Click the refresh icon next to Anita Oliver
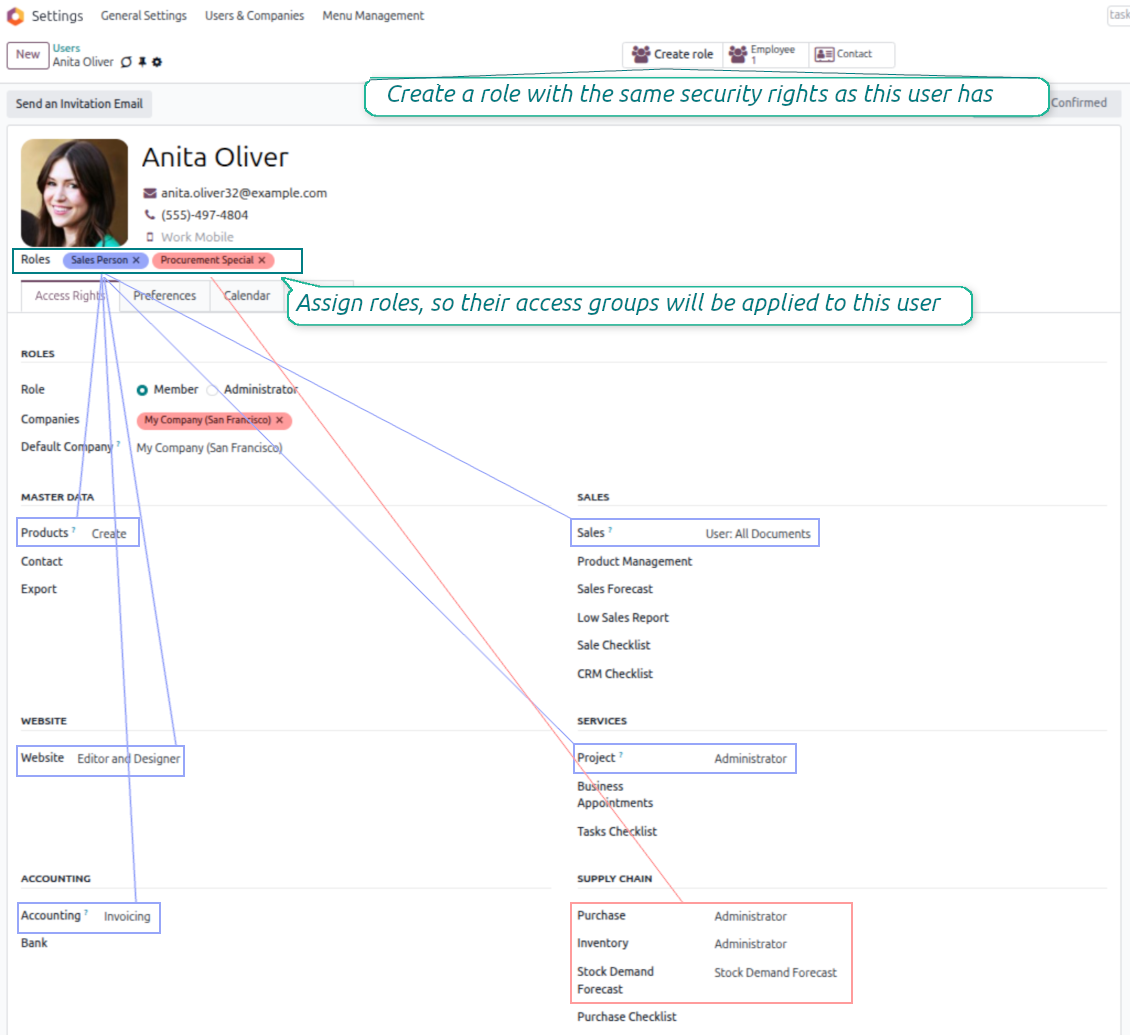 126,62
